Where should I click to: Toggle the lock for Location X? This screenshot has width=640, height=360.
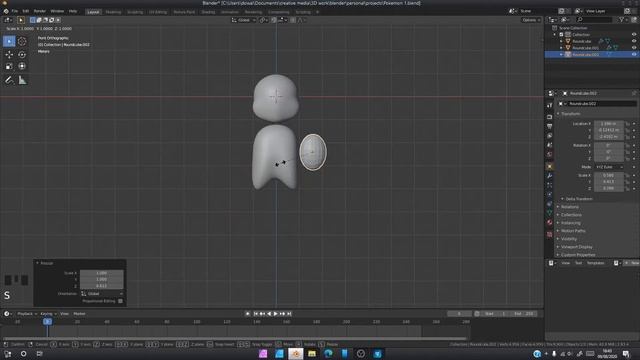[x=627, y=124]
